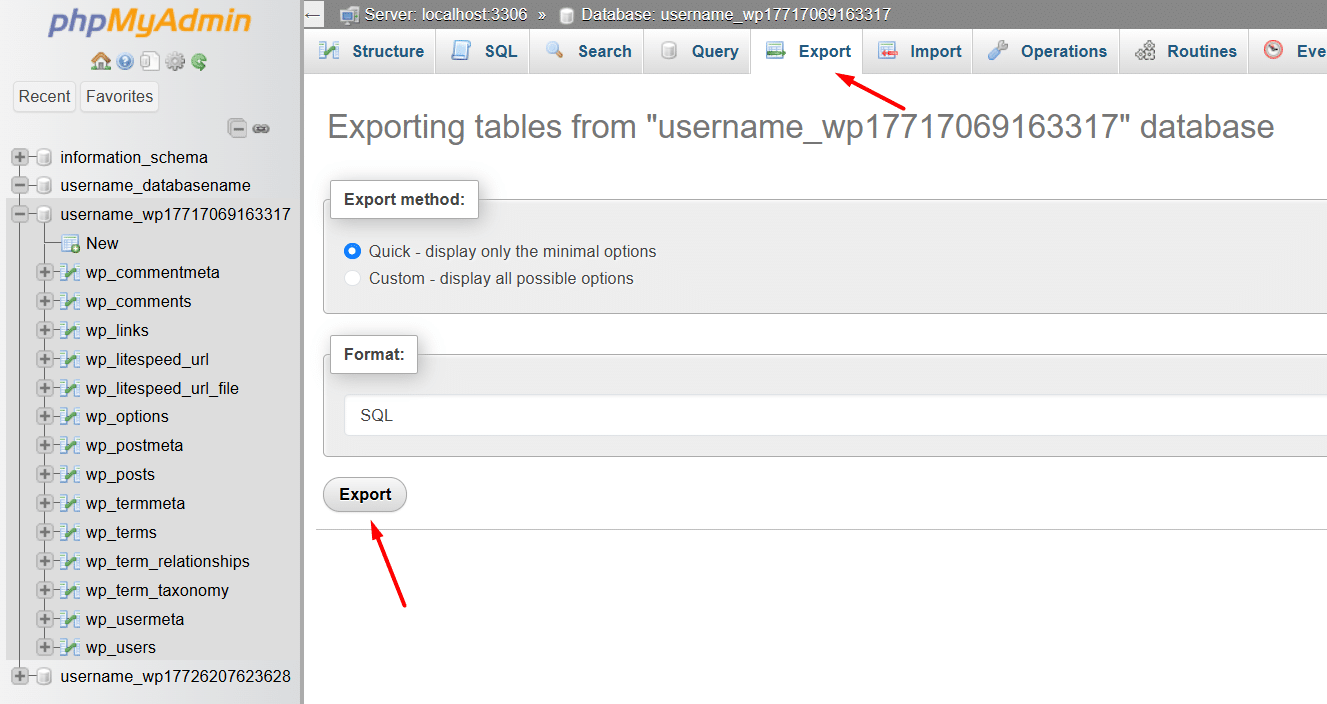Expand the wp_litespeed_url_file table node
Image resolution: width=1327 pixels, height=704 pixels.
pyautogui.click(x=45, y=388)
